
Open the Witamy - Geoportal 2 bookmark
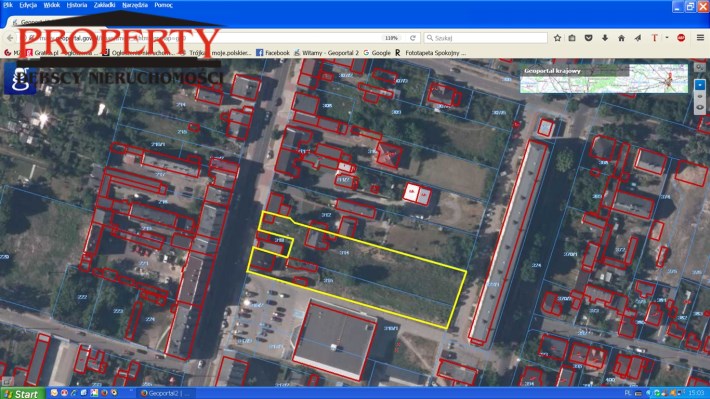(x=326, y=53)
